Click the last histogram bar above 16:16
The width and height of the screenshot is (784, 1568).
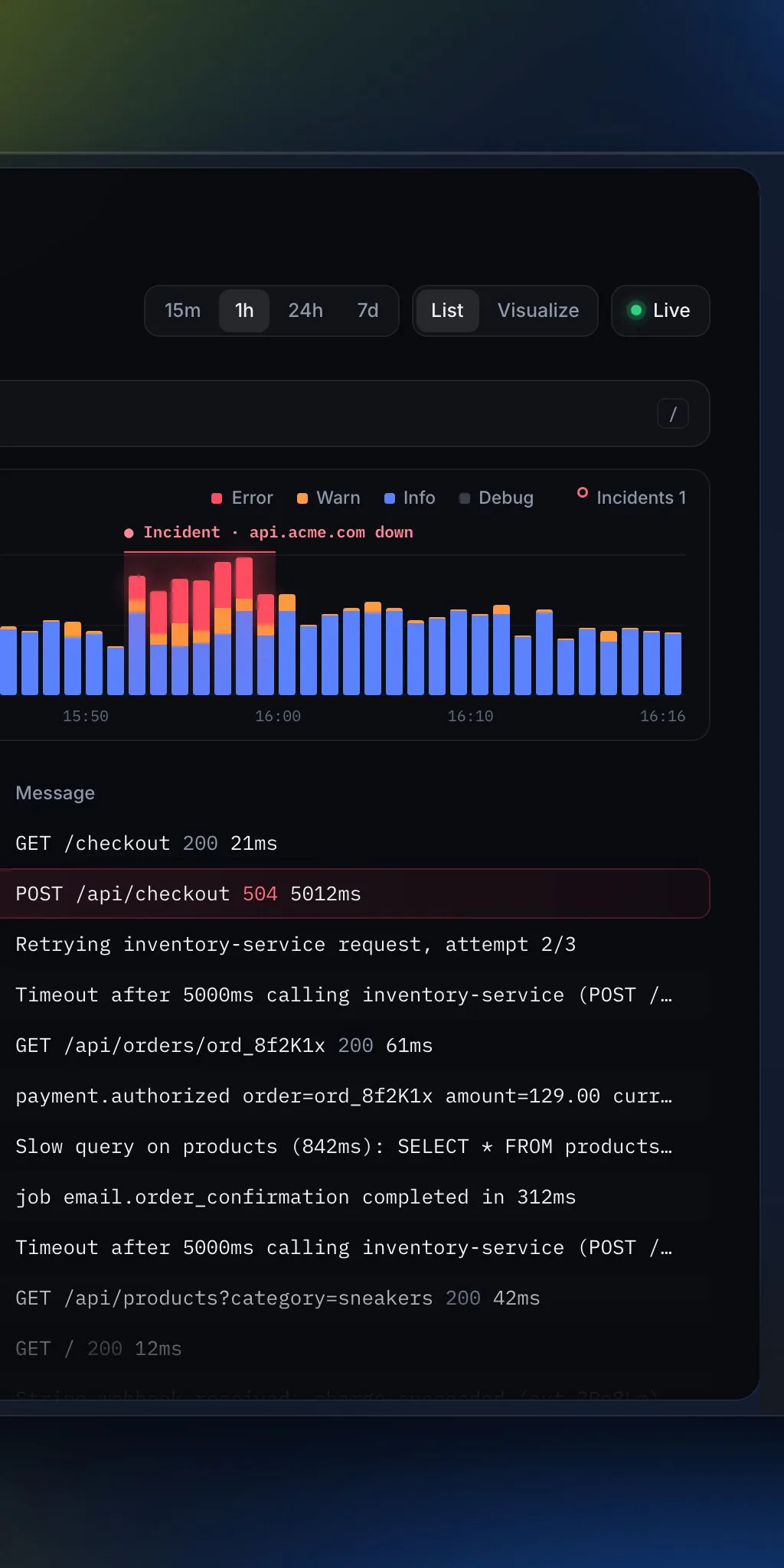point(673,663)
